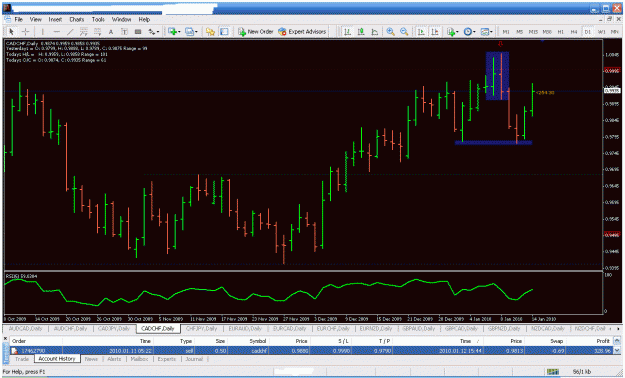The height and width of the screenshot is (378, 625).
Task: Select the Text 'A' tool
Action: tap(111, 32)
